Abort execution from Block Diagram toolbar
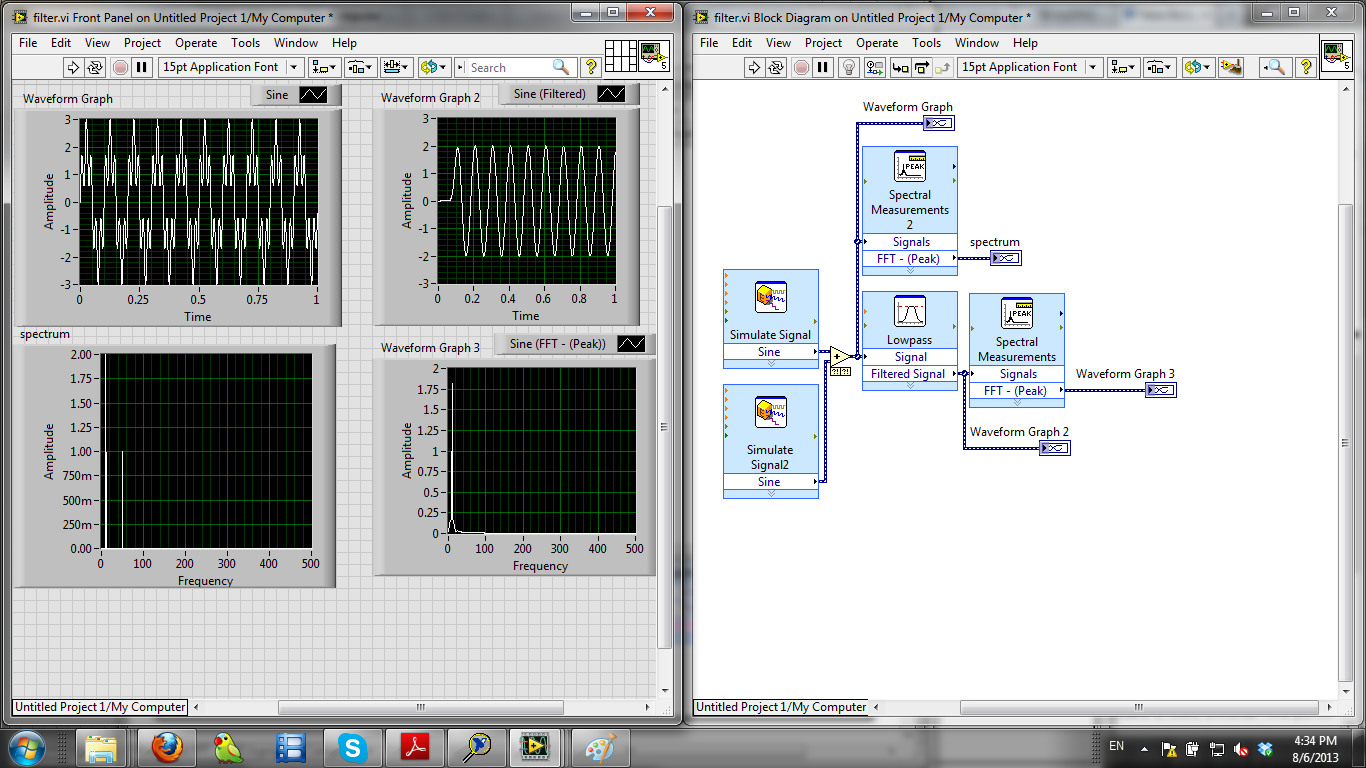This screenshot has width=1366, height=768. click(801, 67)
